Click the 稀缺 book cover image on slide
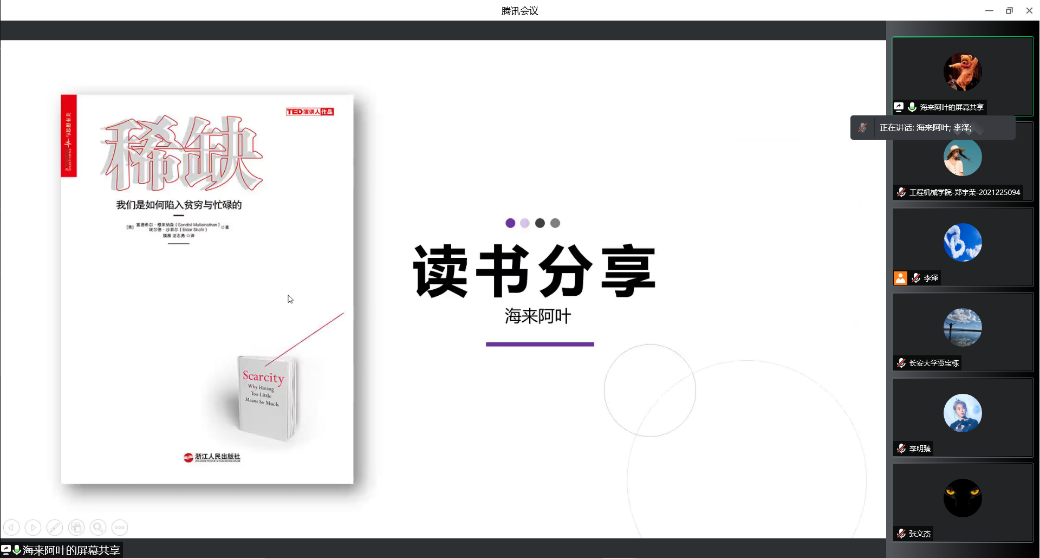Screen dimensions: 1040x559 (x=207, y=289)
